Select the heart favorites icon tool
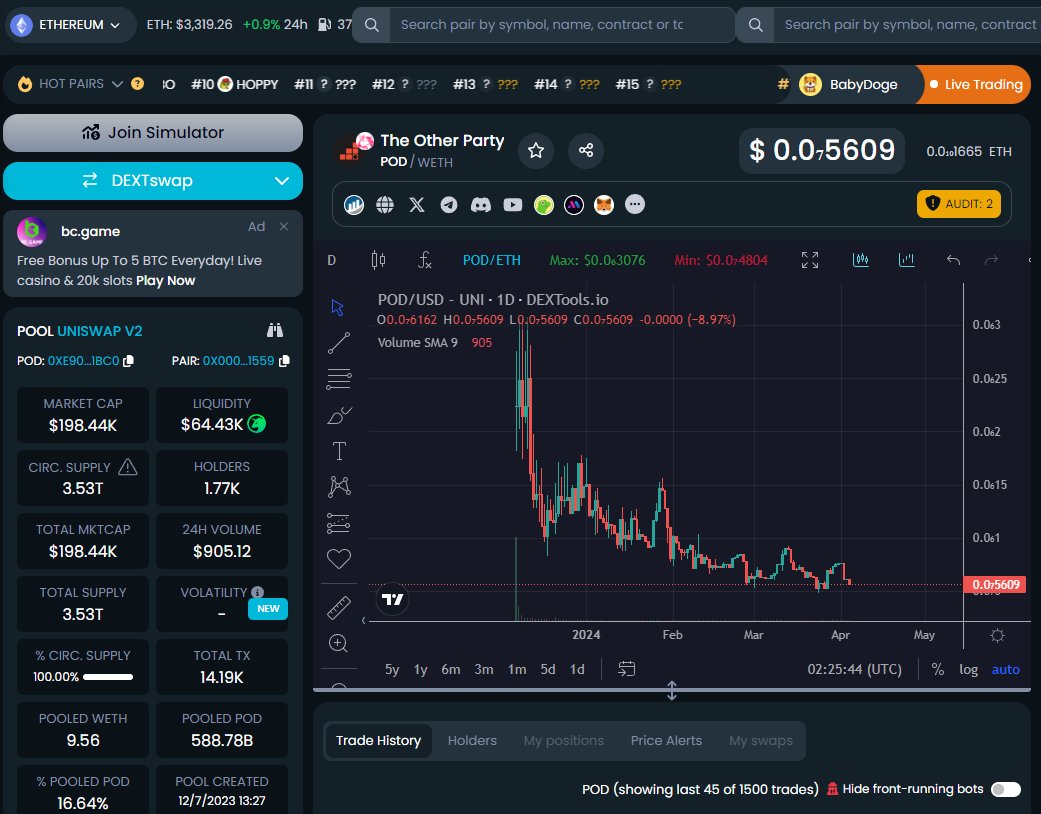Viewport: 1041px width, 814px height. point(339,559)
